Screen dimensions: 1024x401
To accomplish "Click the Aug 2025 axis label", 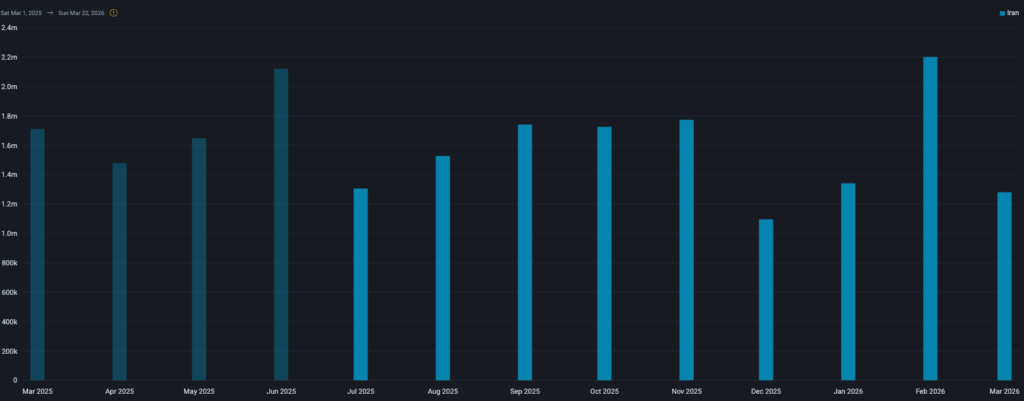I will (x=443, y=391).
